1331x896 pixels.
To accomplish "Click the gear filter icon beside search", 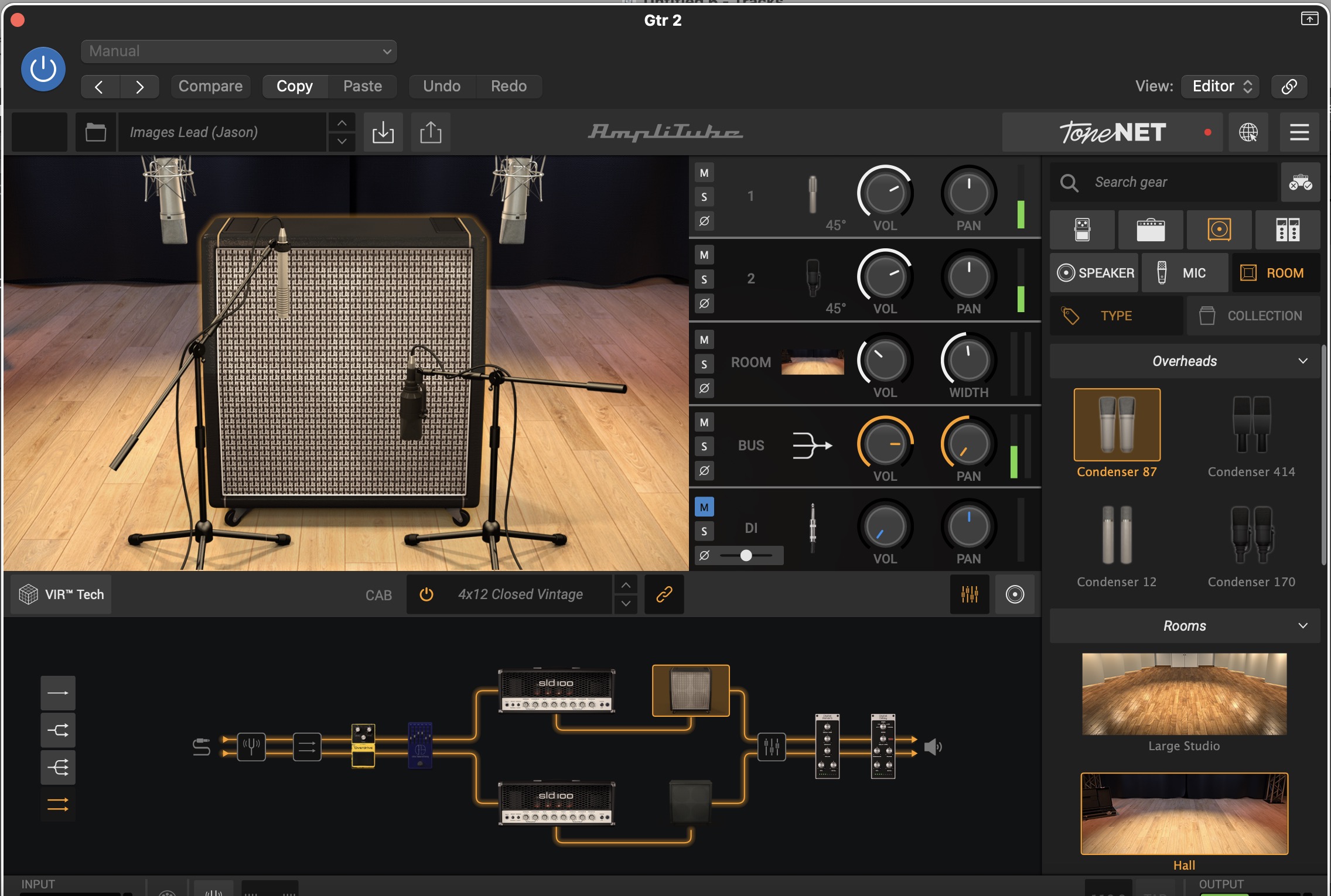I will coord(1300,183).
